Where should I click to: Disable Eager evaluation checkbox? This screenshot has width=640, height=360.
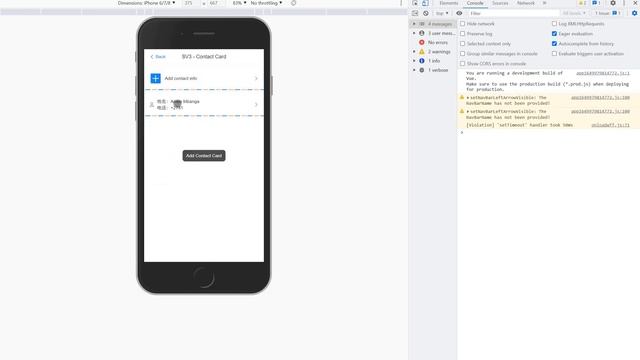click(x=554, y=33)
